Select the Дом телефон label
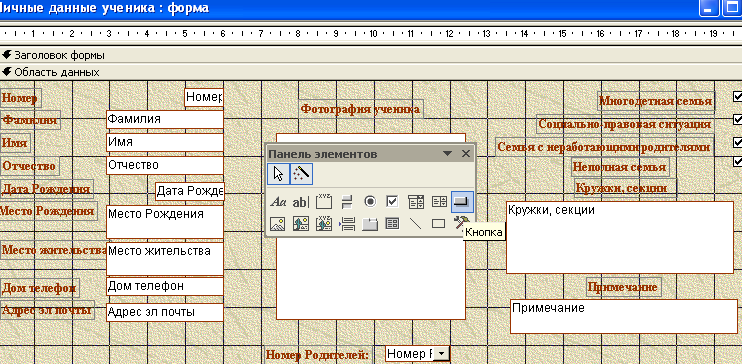The width and height of the screenshot is (742, 364). 40,287
